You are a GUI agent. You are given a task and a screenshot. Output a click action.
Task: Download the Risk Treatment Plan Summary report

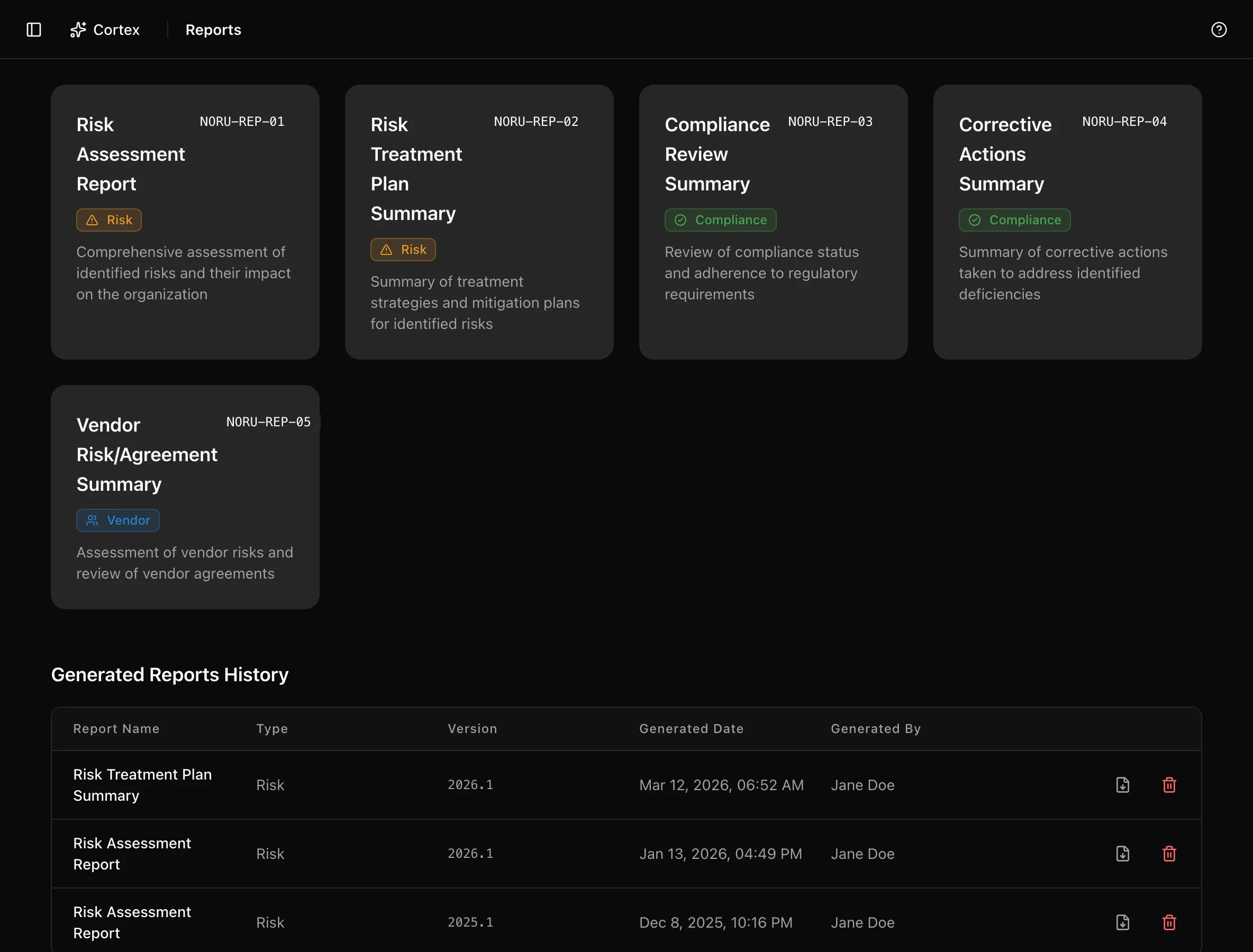[1123, 785]
